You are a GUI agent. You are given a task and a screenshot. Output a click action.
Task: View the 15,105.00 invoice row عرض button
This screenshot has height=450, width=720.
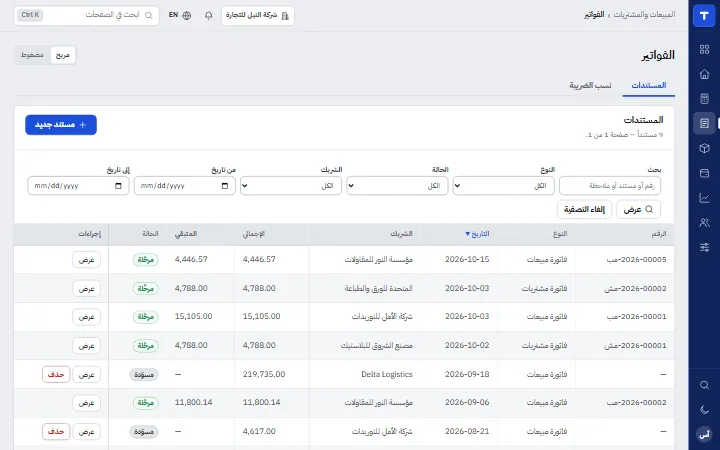coord(86,317)
